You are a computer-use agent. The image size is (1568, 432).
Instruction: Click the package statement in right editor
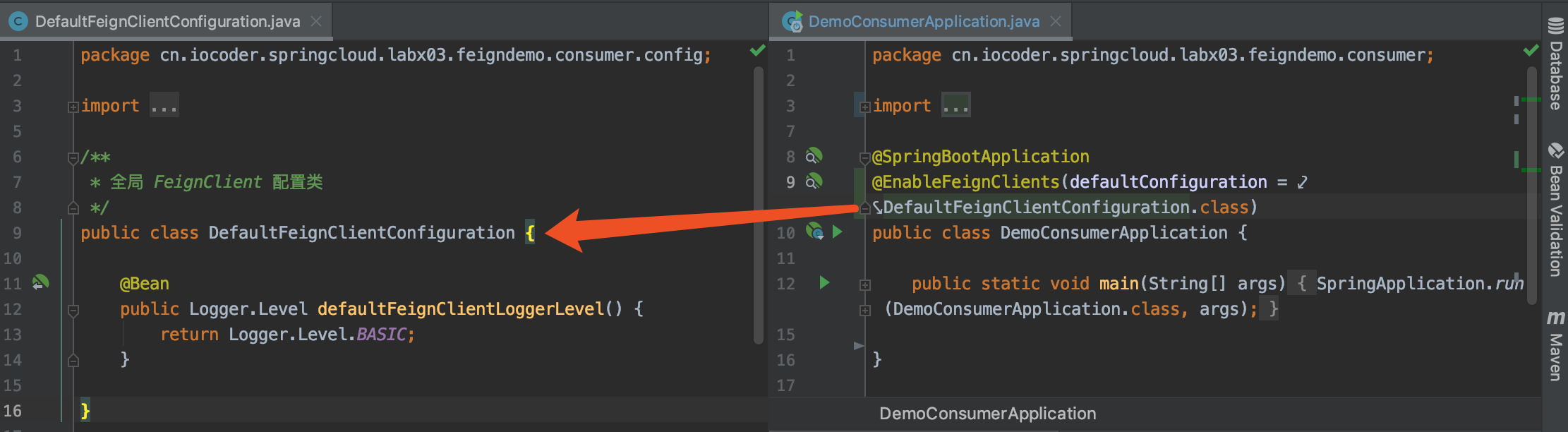pos(1153,55)
